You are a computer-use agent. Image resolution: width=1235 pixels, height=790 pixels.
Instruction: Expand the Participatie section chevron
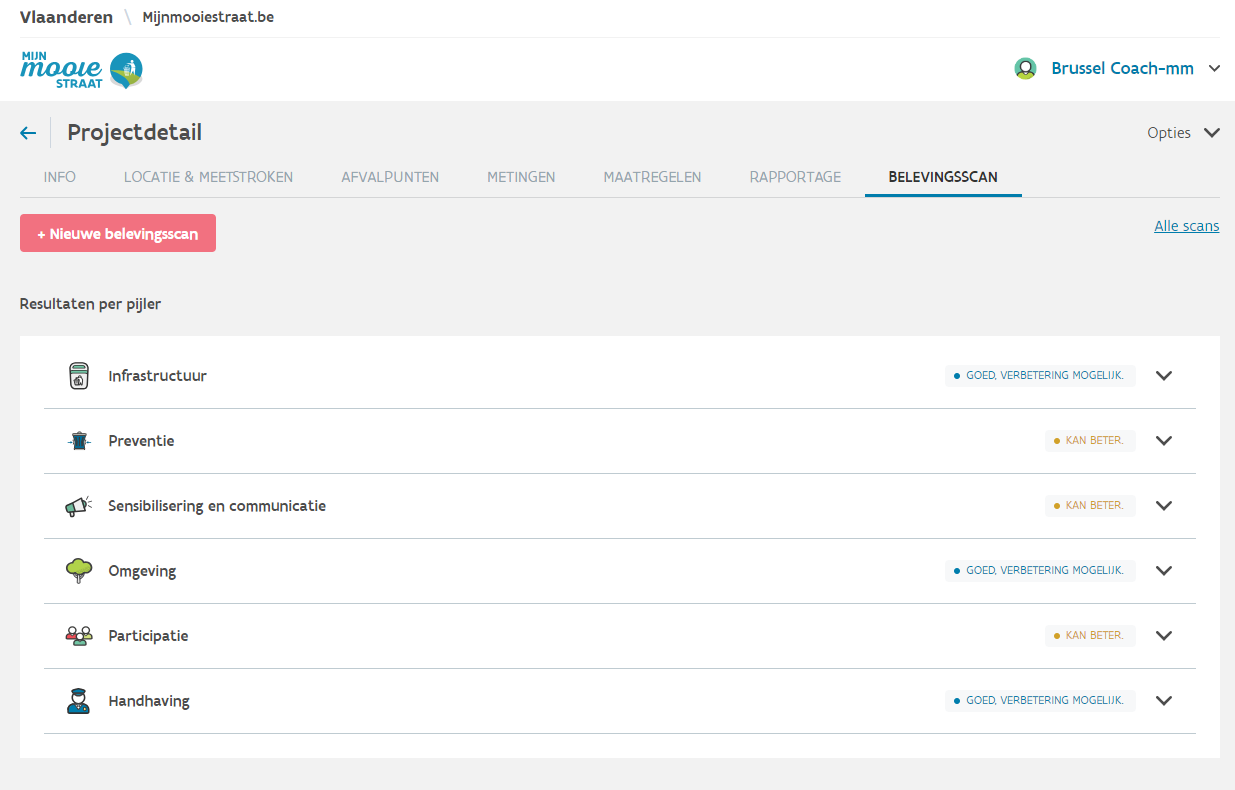pyautogui.click(x=1163, y=636)
